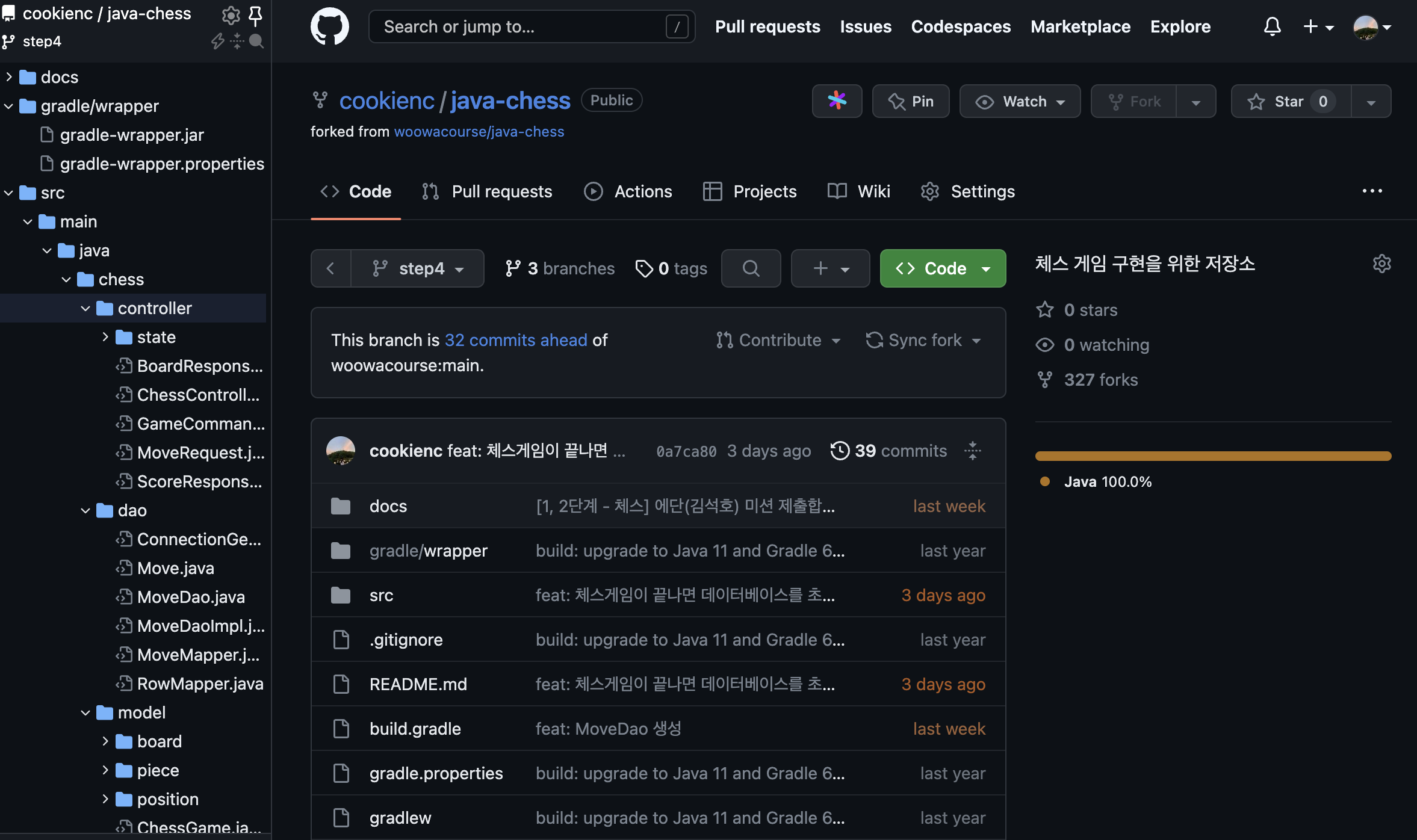Viewport: 1417px width, 840px height.
Task: Pin the repository with Pin button
Action: tap(911, 101)
